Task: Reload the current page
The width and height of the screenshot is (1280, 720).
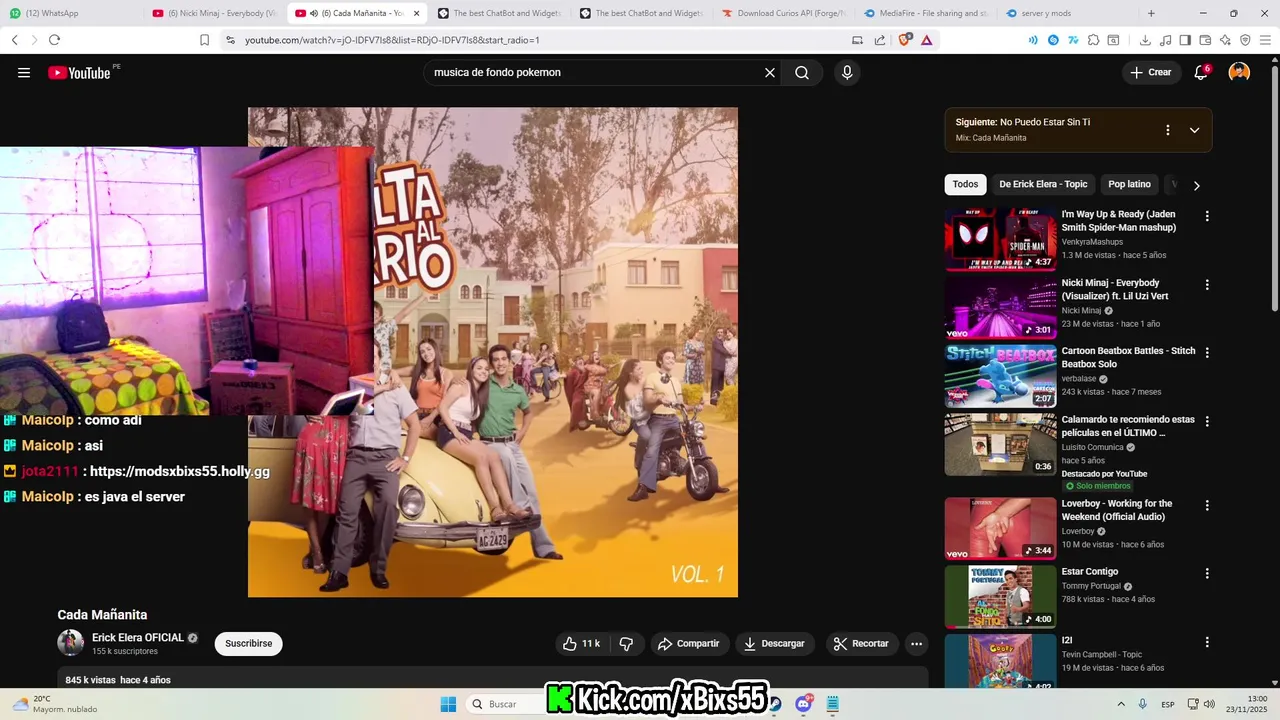Action: [x=54, y=40]
